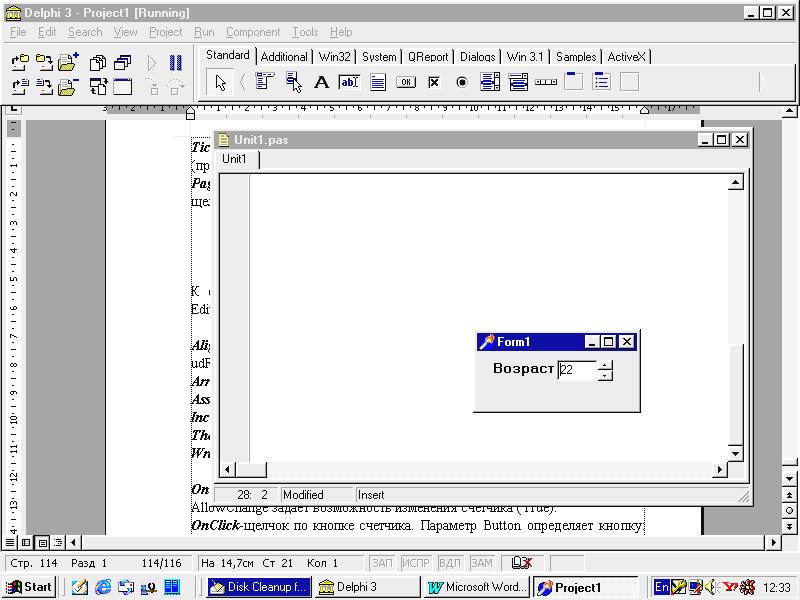Launch Internet Explorer from quick launch

[x=103, y=587]
